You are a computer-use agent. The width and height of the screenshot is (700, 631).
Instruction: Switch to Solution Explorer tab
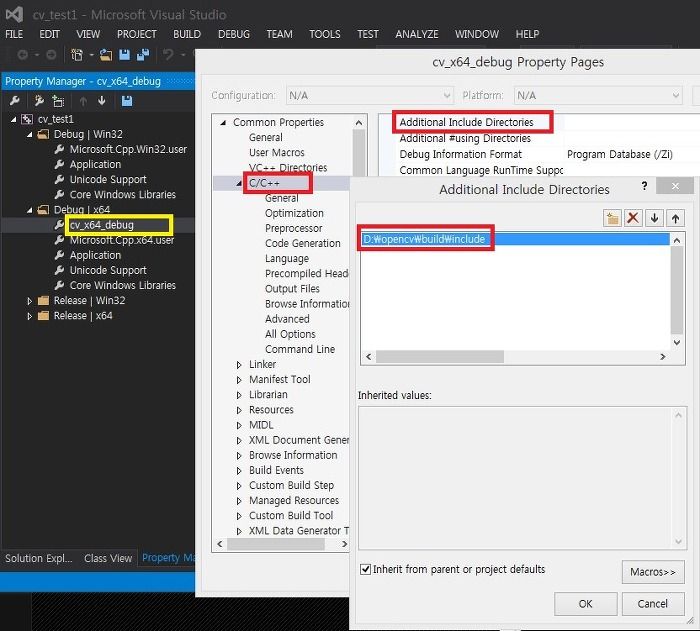pyautogui.click(x=38, y=558)
